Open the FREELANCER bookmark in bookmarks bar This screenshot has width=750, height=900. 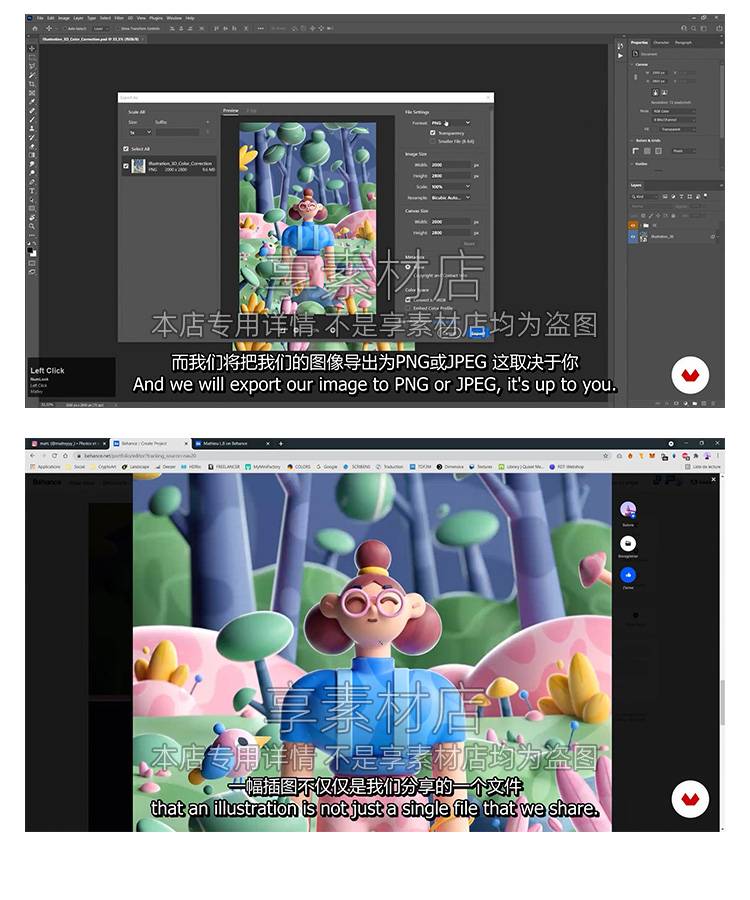pyautogui.click(x=224, y=467)
